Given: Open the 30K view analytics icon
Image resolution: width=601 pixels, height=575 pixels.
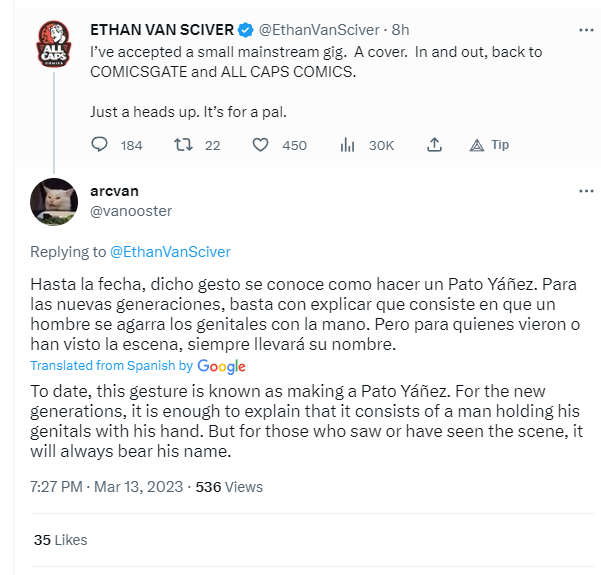Looking at the screenshot, I should tap(347, 145).
